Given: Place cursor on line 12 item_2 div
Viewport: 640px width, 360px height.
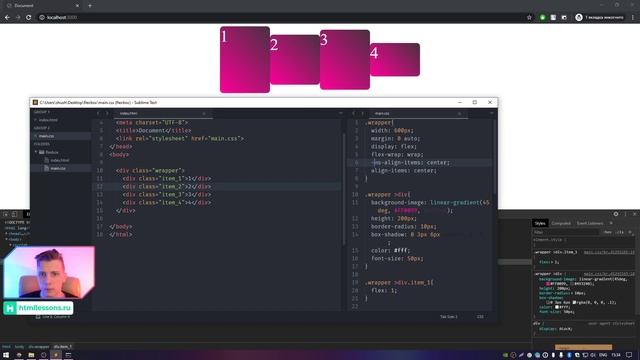Looking at the screenshot, I should (x=167, y=187).
